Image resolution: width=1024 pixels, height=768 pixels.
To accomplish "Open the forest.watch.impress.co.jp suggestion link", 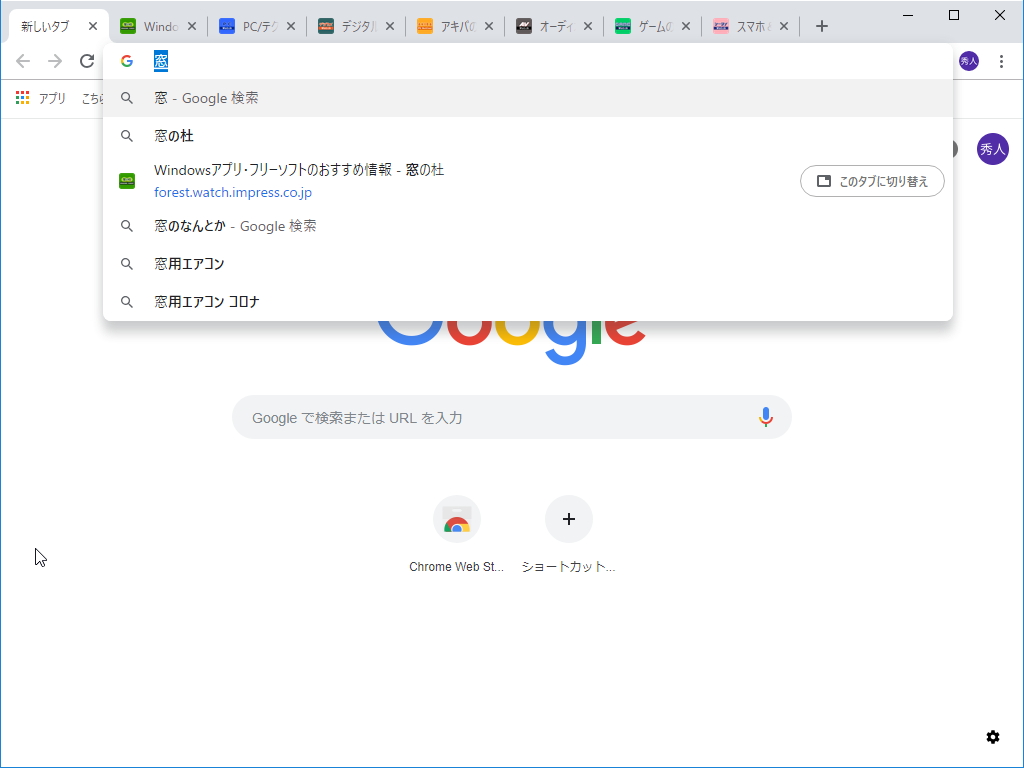I will tap(233, 192).
